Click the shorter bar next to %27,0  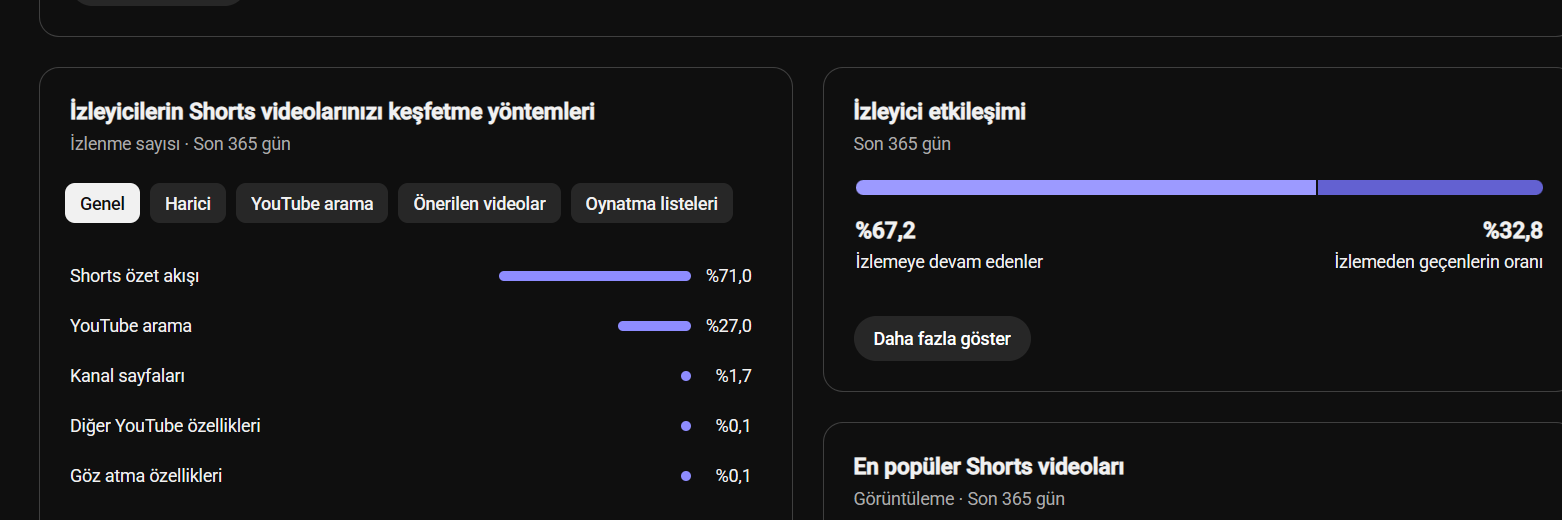point(654,326)
